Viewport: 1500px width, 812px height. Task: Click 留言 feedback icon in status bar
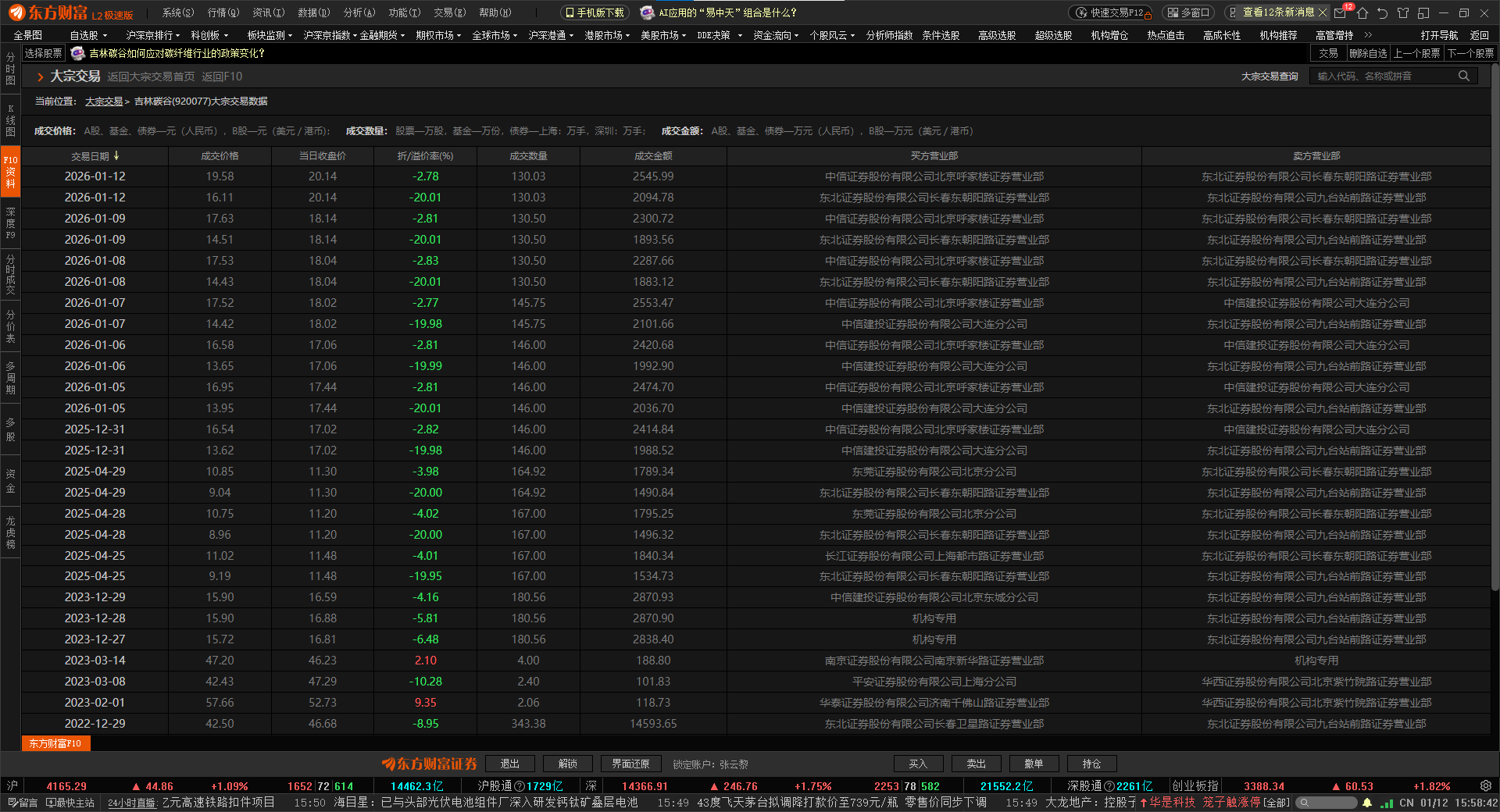(23, 803)
